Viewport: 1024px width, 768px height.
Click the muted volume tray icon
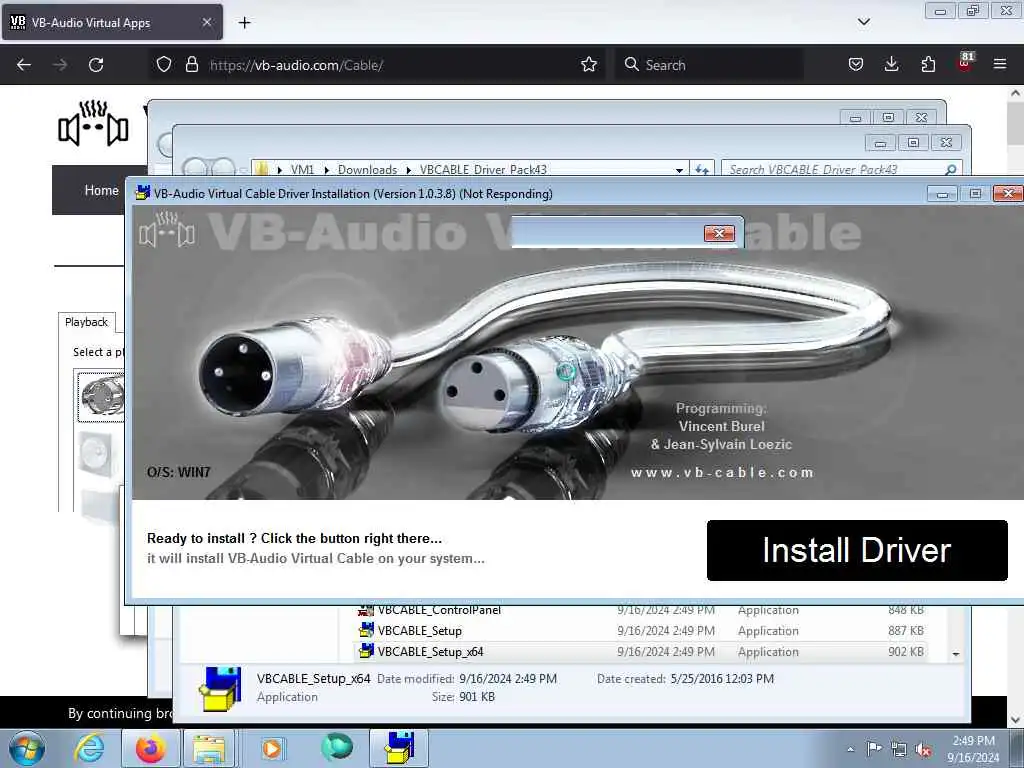click(923, 750)
